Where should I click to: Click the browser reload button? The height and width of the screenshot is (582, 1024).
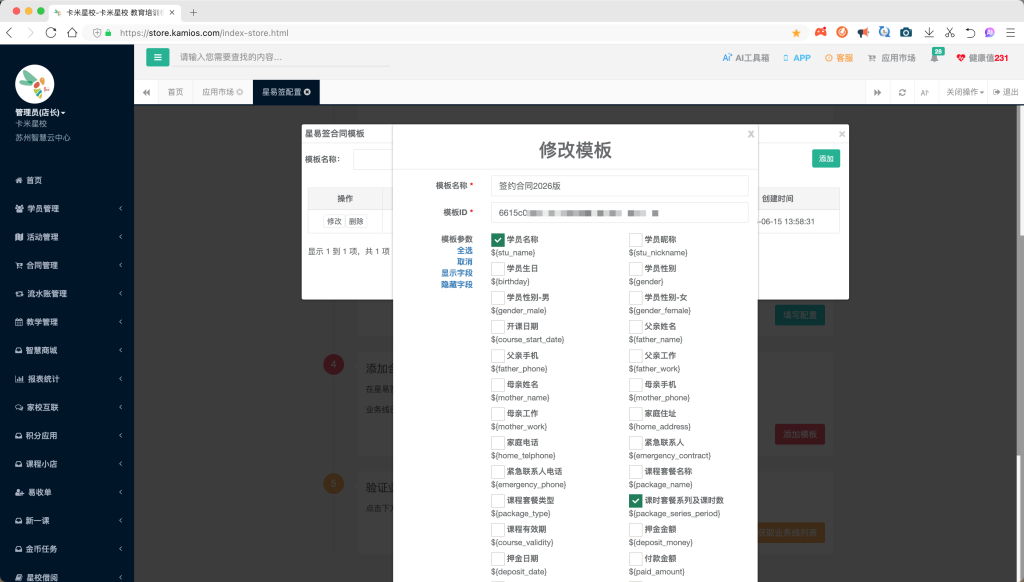[x=51, y=33]
